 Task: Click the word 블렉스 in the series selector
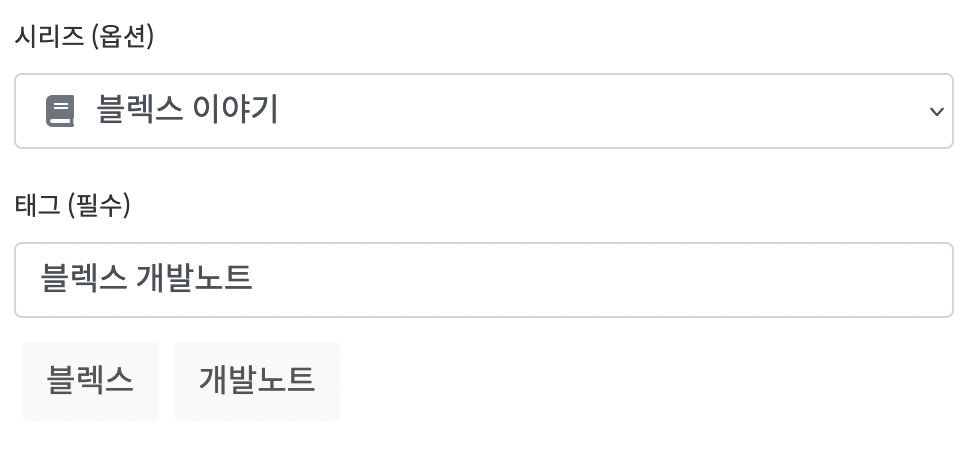pos(139,110)
